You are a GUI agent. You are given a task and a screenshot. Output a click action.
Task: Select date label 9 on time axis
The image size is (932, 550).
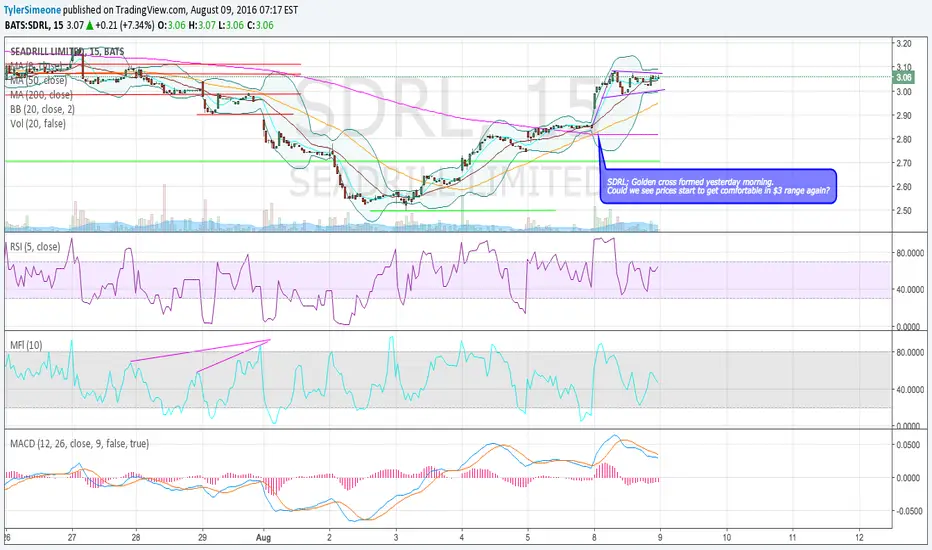(660, 538)
